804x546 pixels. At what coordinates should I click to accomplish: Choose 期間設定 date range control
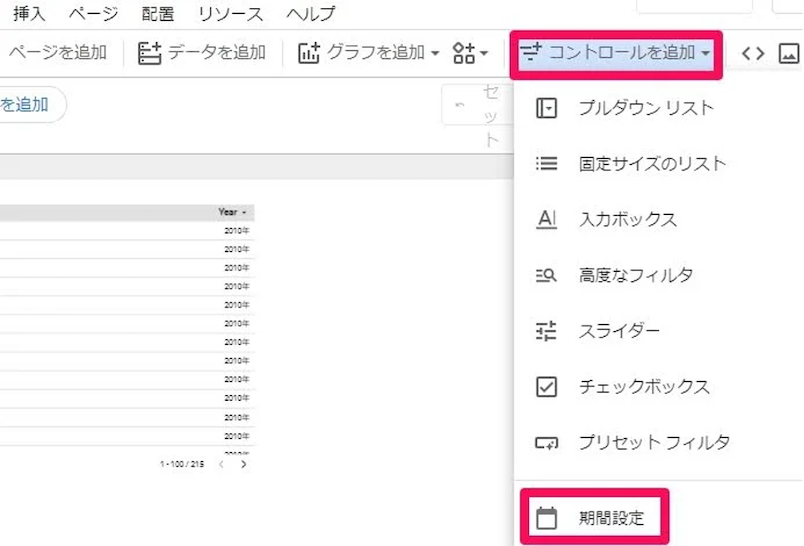(x=611, y=518)
